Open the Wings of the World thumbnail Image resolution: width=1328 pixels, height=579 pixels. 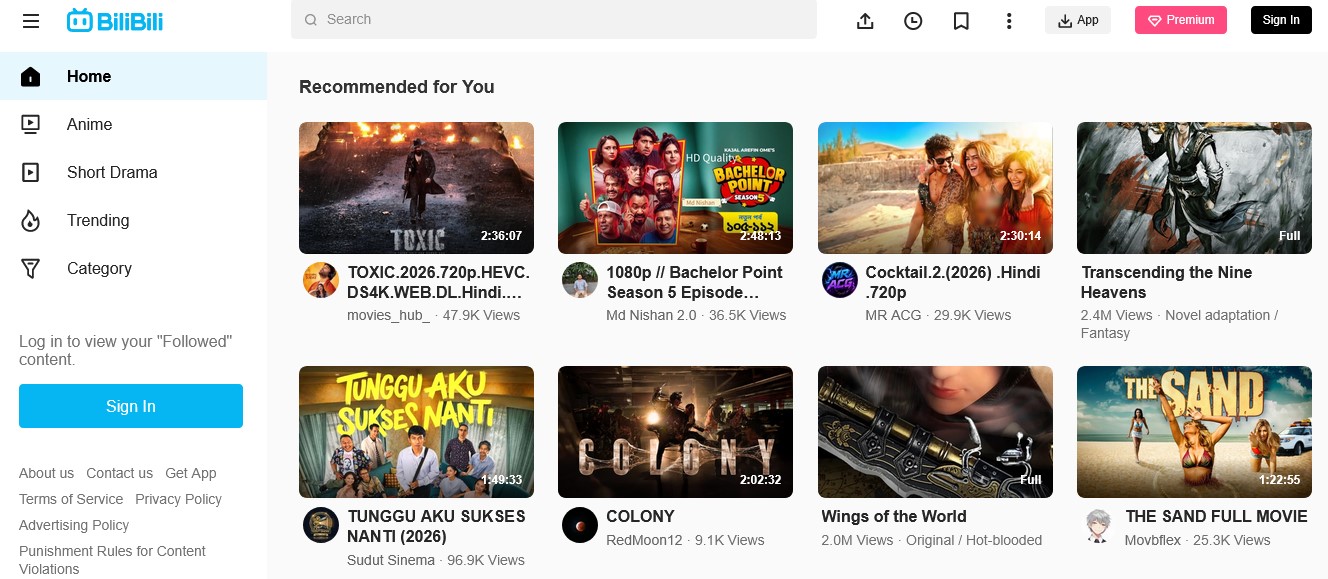[x=935, y=432]
